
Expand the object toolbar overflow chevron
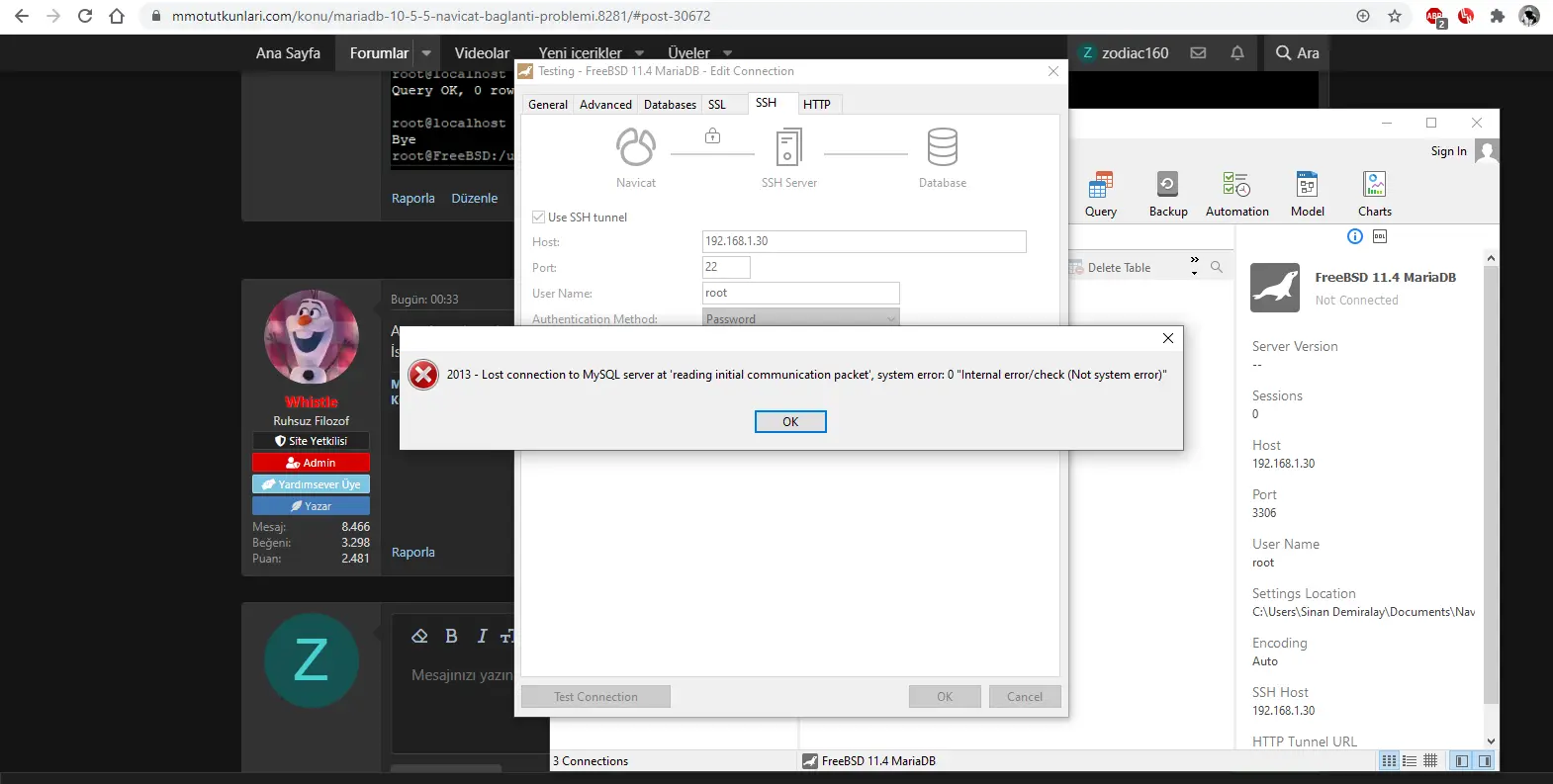tap(1194, 266)
